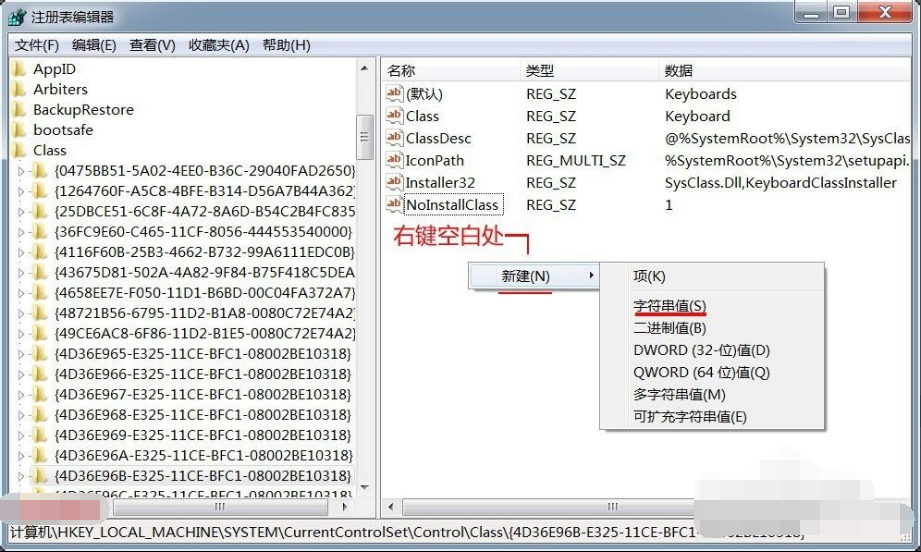Viewport: 921px width, 552px height.
Task: Expand the {4658EE7E-F050-11D1 key
Action: pos(21,293)
